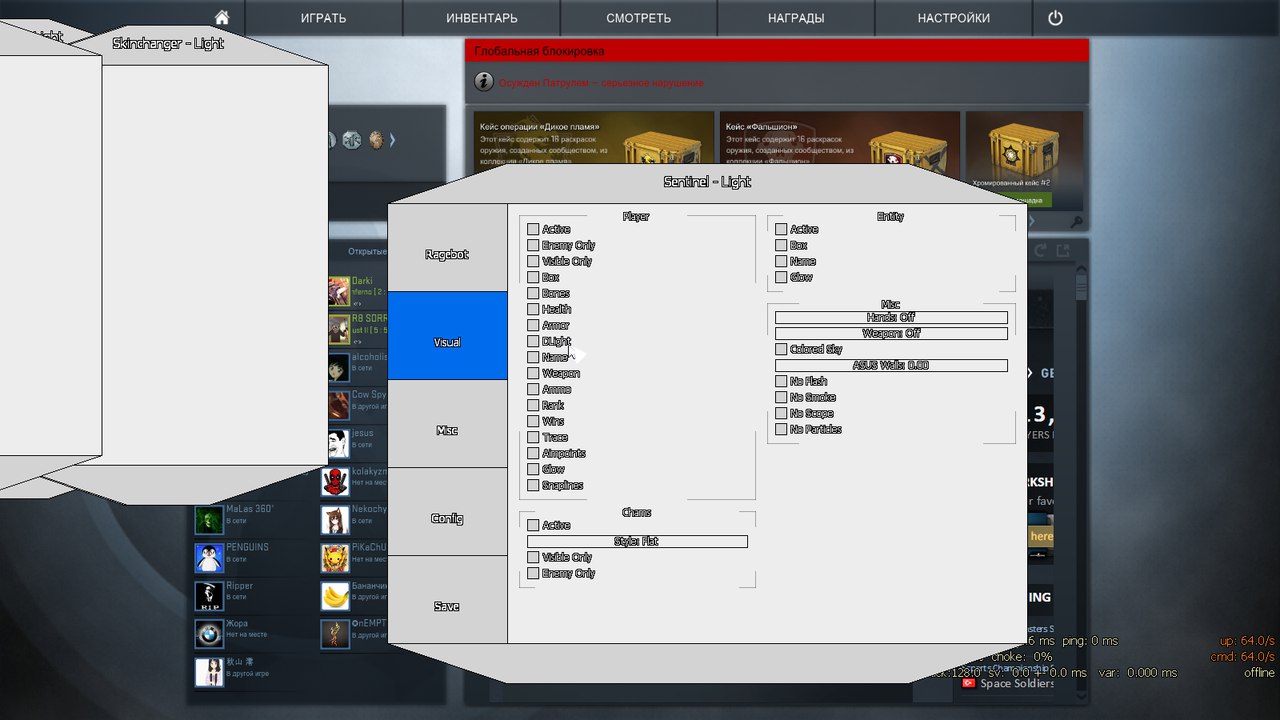Viewport: 1280px width, 720px height.
Task: Click jesus friend avatar
Action: coord(339,443)
